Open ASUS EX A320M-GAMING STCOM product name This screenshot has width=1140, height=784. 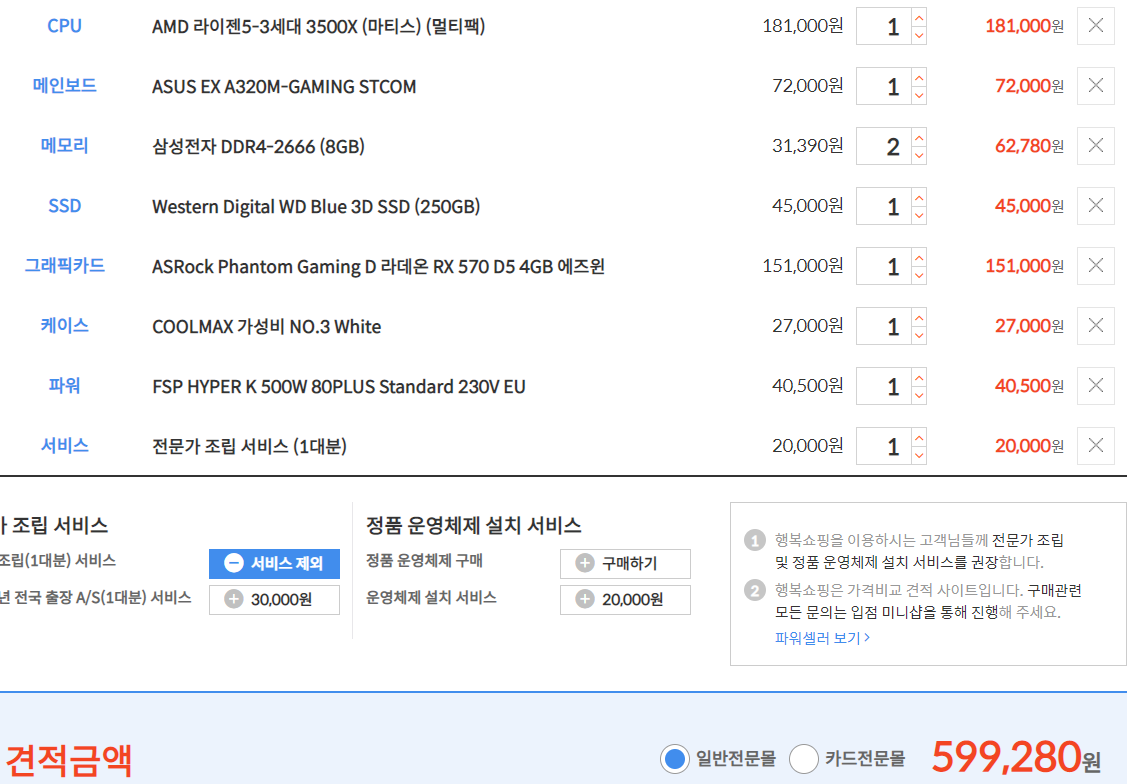284,87
